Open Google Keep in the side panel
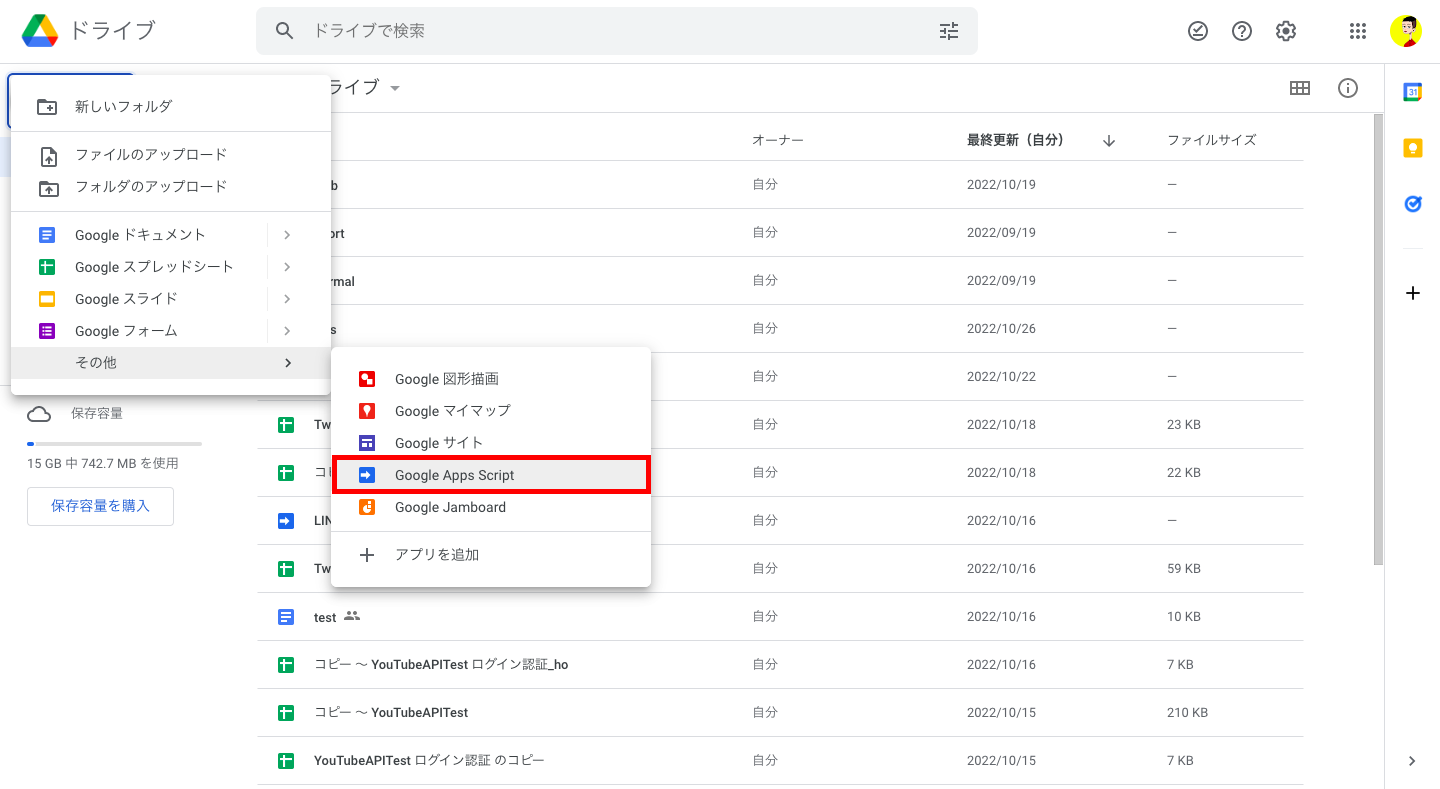This screenshot has height=789, width=1440. (x=1412, y=147)
